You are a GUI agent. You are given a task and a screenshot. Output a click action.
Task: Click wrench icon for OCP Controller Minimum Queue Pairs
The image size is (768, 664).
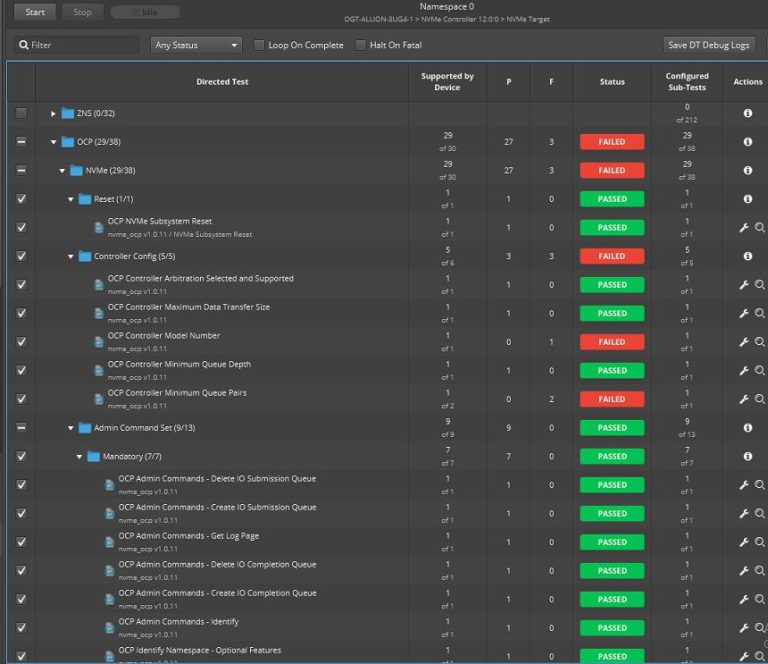[x=743, y=399]
